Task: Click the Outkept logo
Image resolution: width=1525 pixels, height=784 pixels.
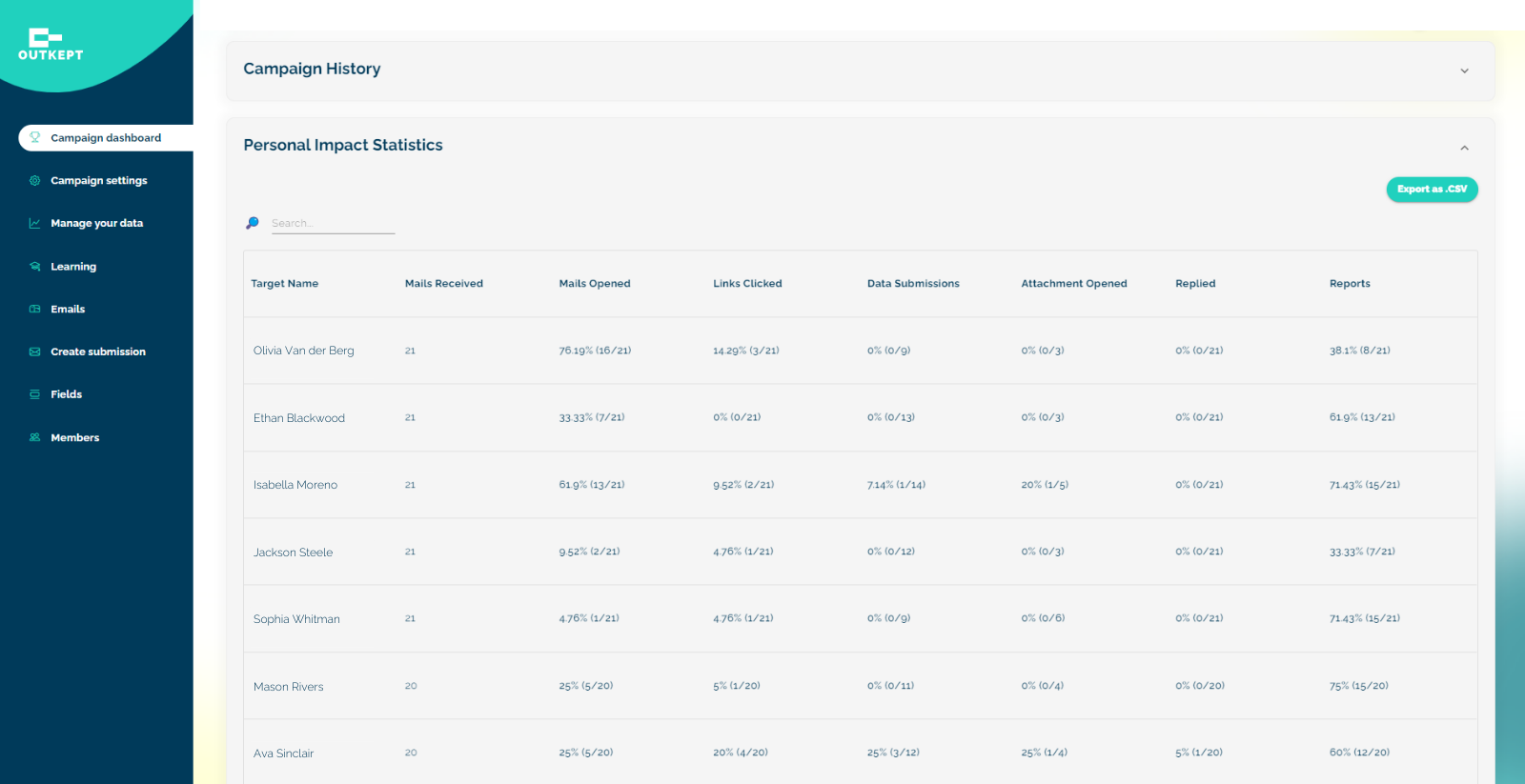Action: pos(51,44)
